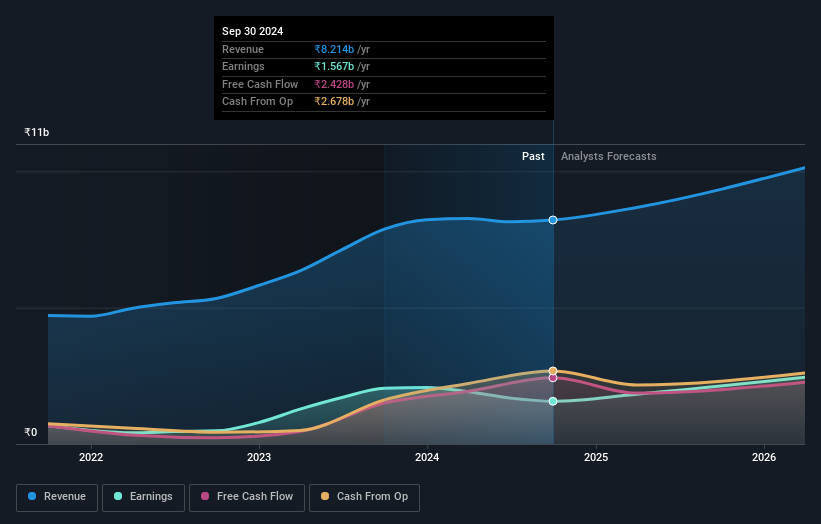Click the pink Free Cash Flow data point
The image size is (821, 524).
pos(553,378)
